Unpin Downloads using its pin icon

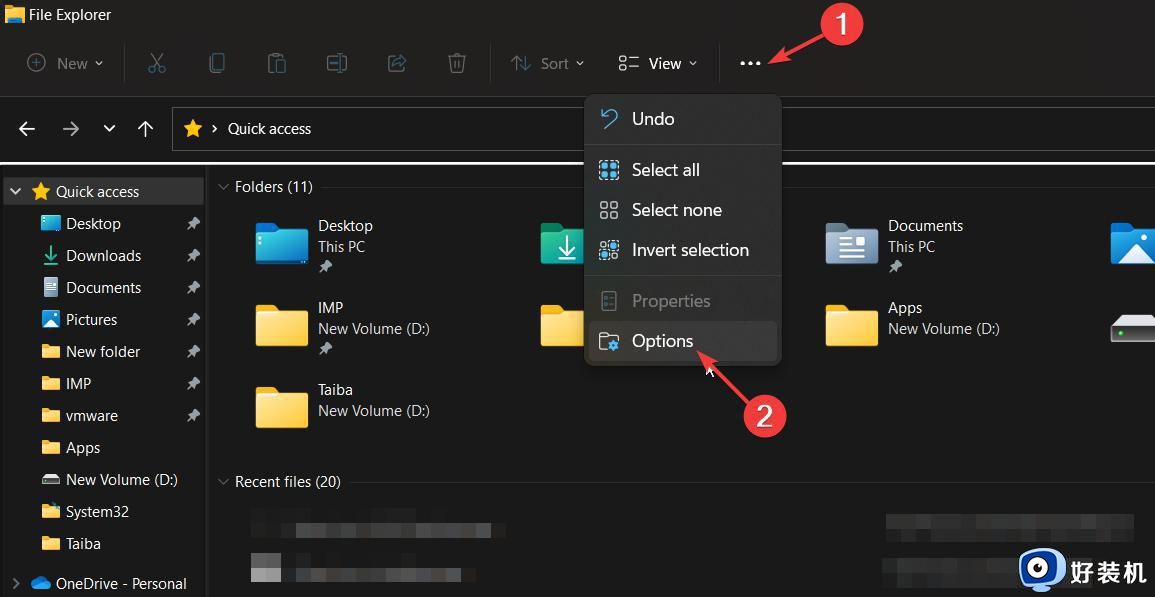[x=193, y=255]
